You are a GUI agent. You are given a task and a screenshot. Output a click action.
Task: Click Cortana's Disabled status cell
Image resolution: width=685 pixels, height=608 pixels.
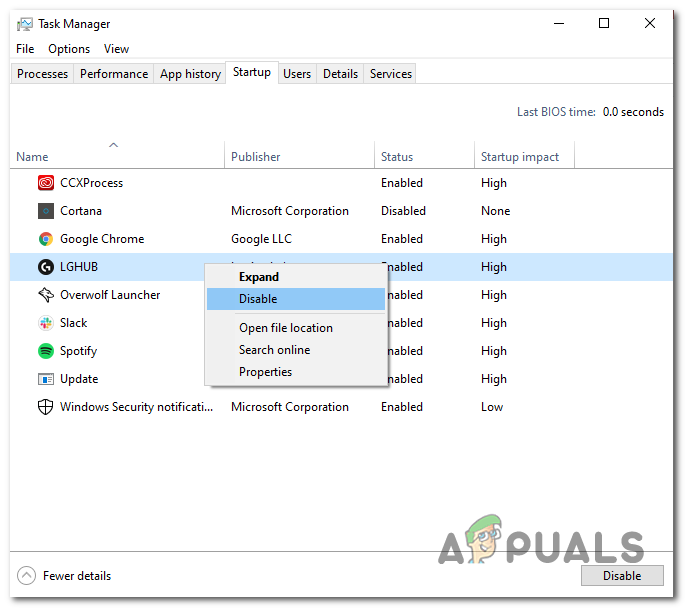pyautogui.click(x=403, y=211)
